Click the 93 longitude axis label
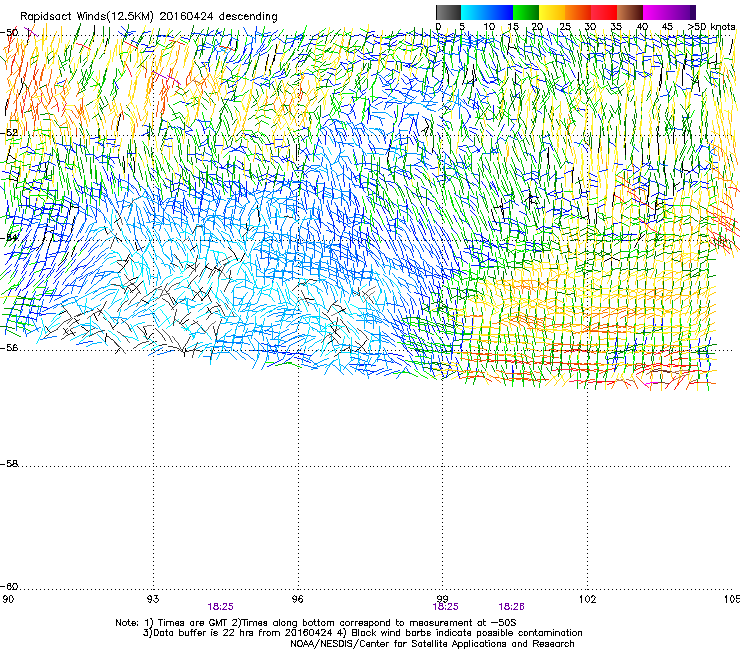 pyautogui.click(x=153, y=599)
